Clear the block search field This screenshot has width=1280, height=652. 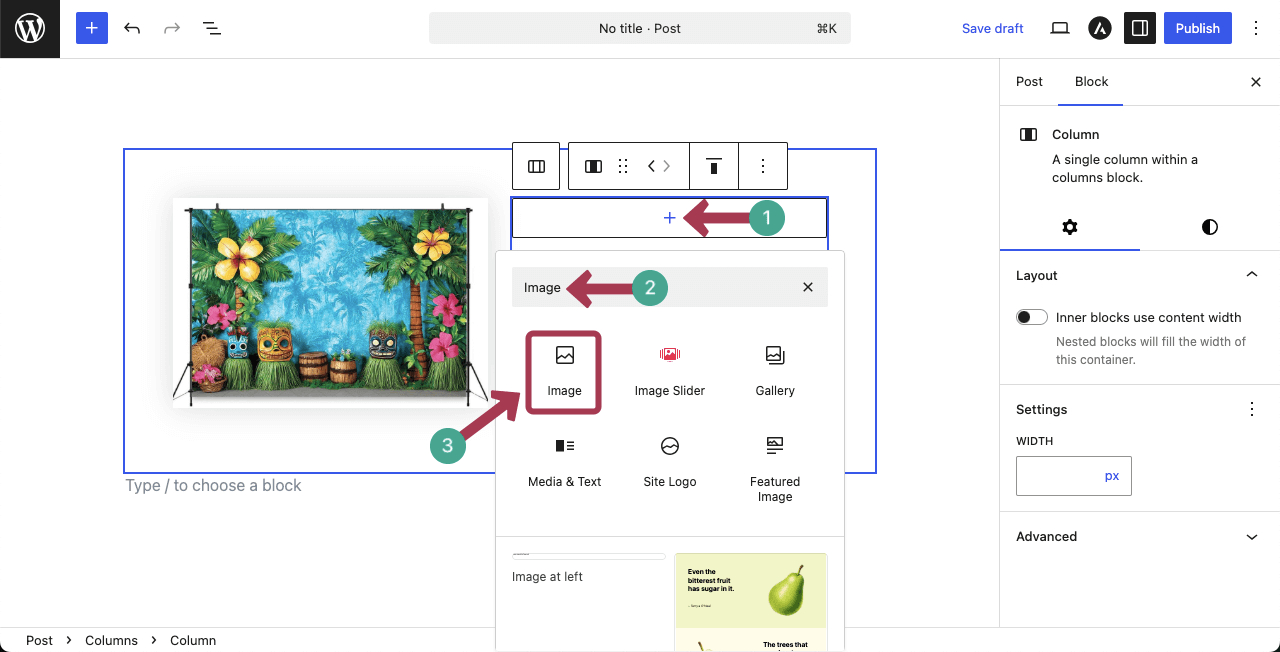pos(808,287)
